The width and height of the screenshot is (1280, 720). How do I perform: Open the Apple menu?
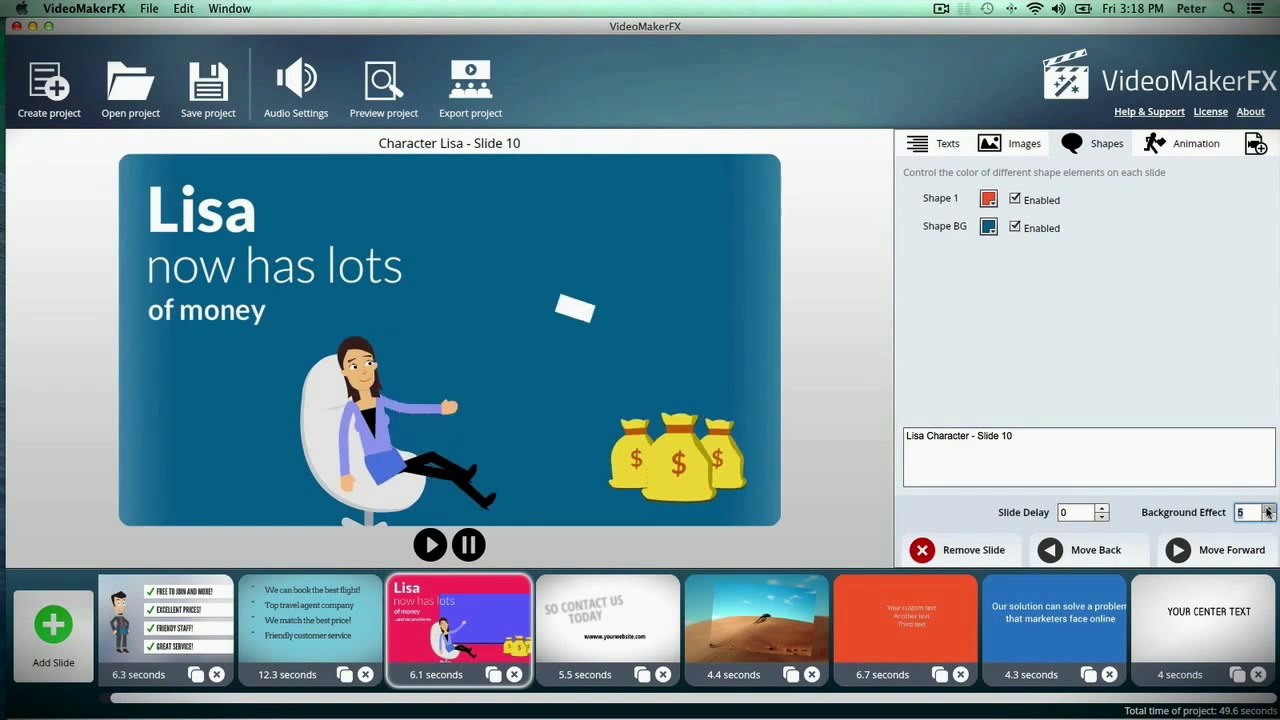[21, 9]
